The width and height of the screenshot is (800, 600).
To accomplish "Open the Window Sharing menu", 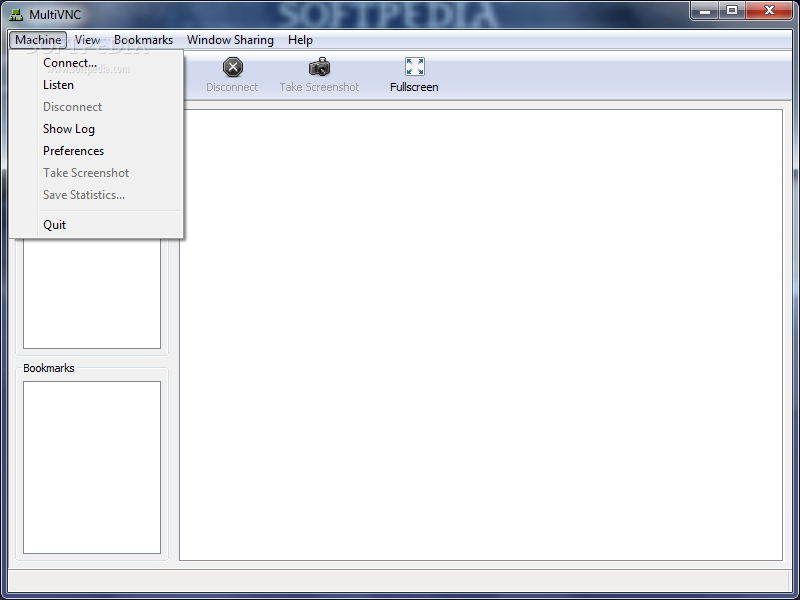I will coord(230,40).
